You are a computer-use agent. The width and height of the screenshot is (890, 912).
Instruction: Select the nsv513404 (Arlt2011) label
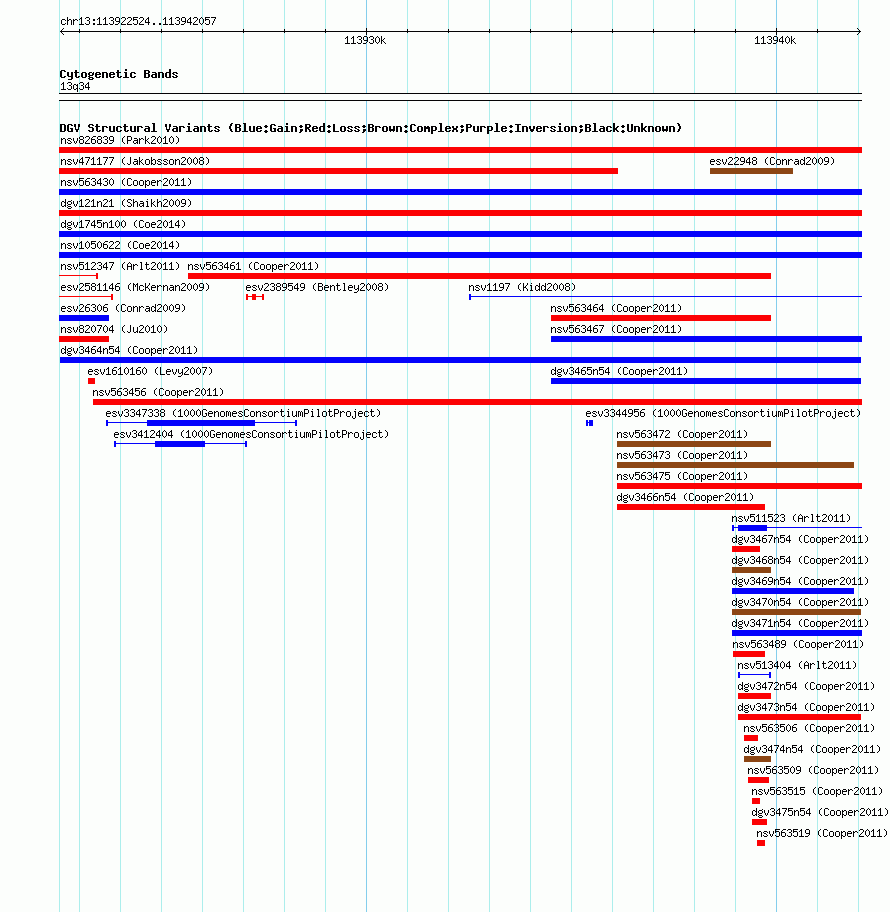797,665
